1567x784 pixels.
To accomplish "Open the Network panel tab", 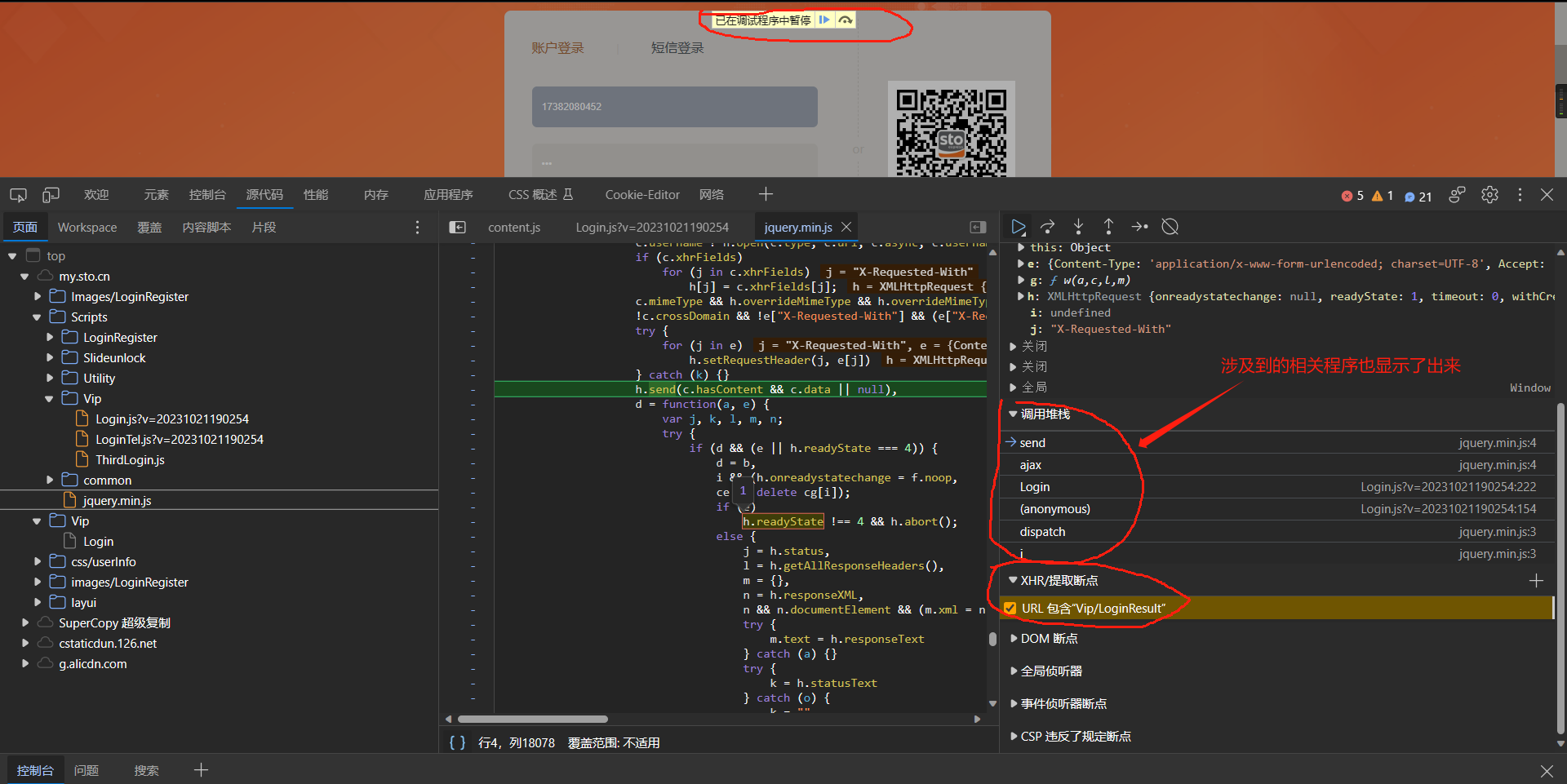I will pos(712,195).
